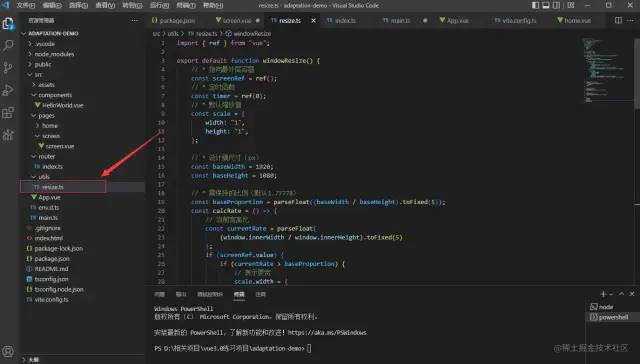Open the Extensions view
The image size is (640, 364).
tap(8, 112)
